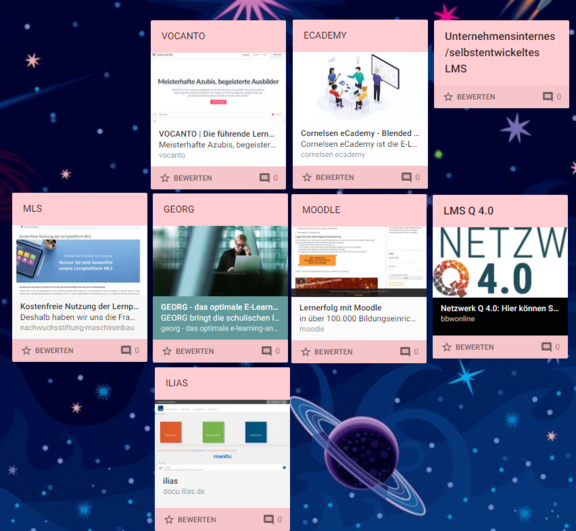Click 'bbwonline' source text
This screenshot has height=531, width=576.
458,319
